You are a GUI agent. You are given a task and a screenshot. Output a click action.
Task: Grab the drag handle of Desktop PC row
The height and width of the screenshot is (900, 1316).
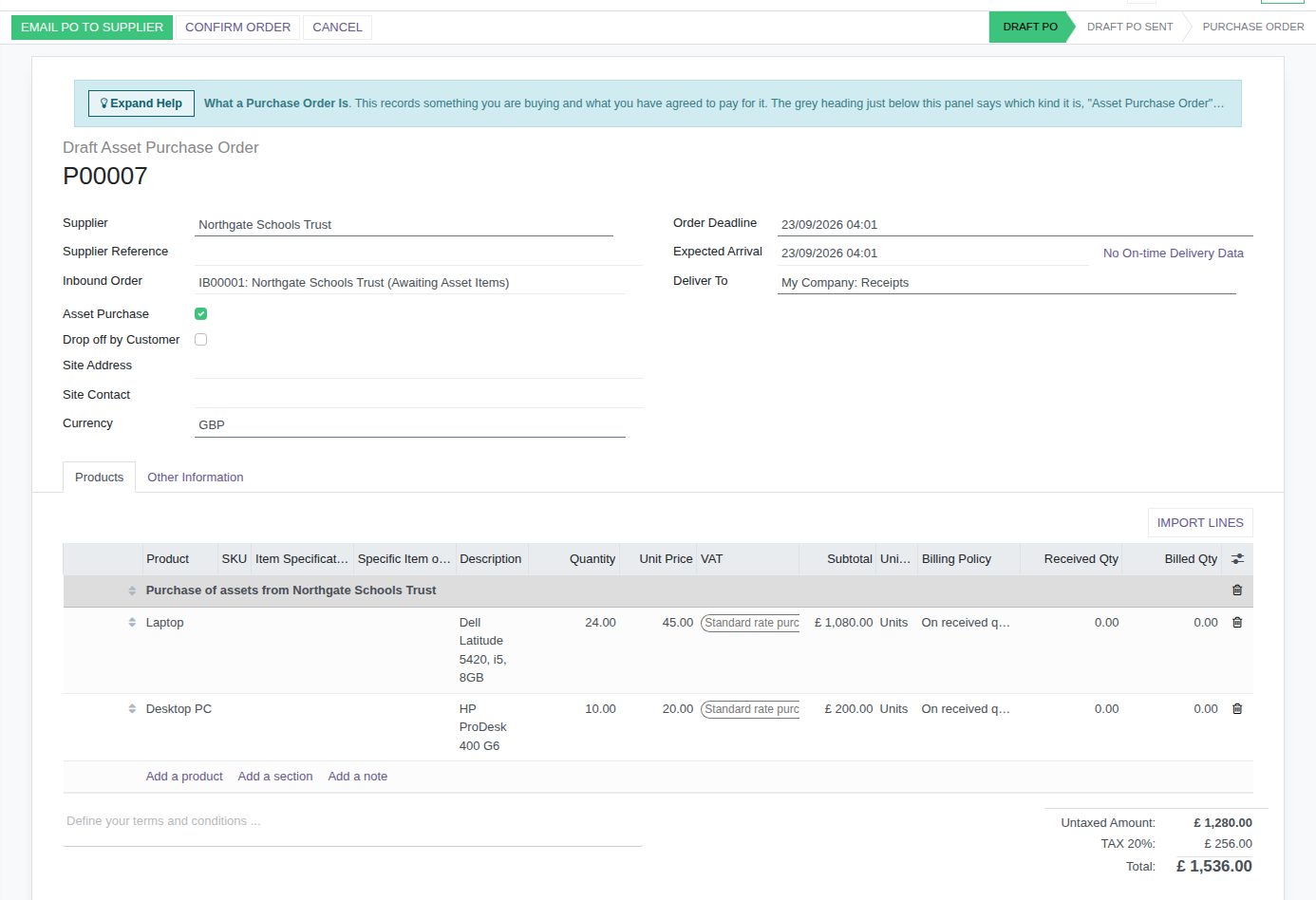[x=132, y=709]
